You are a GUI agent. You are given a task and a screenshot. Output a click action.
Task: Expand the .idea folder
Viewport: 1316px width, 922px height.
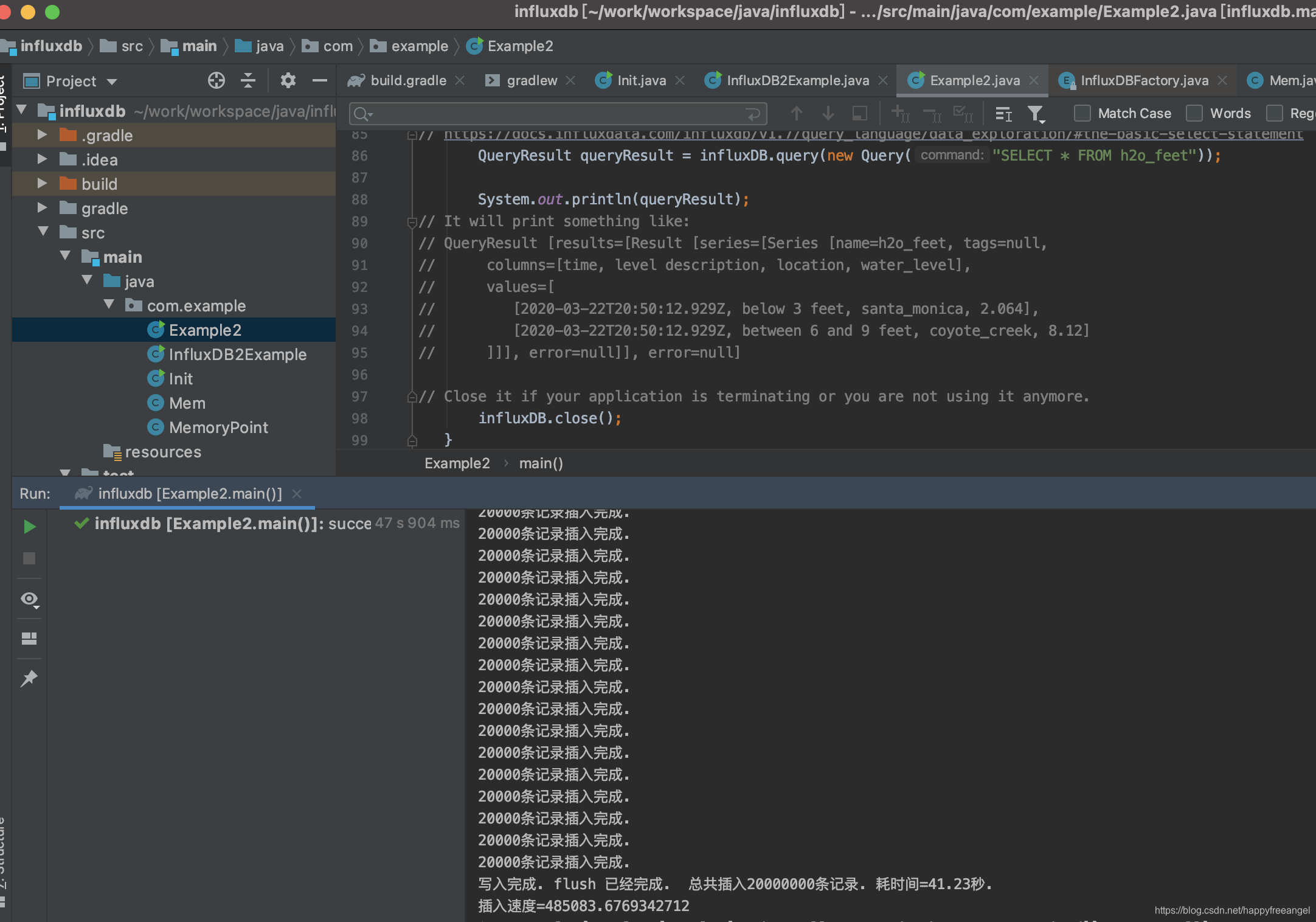[42, 159]
